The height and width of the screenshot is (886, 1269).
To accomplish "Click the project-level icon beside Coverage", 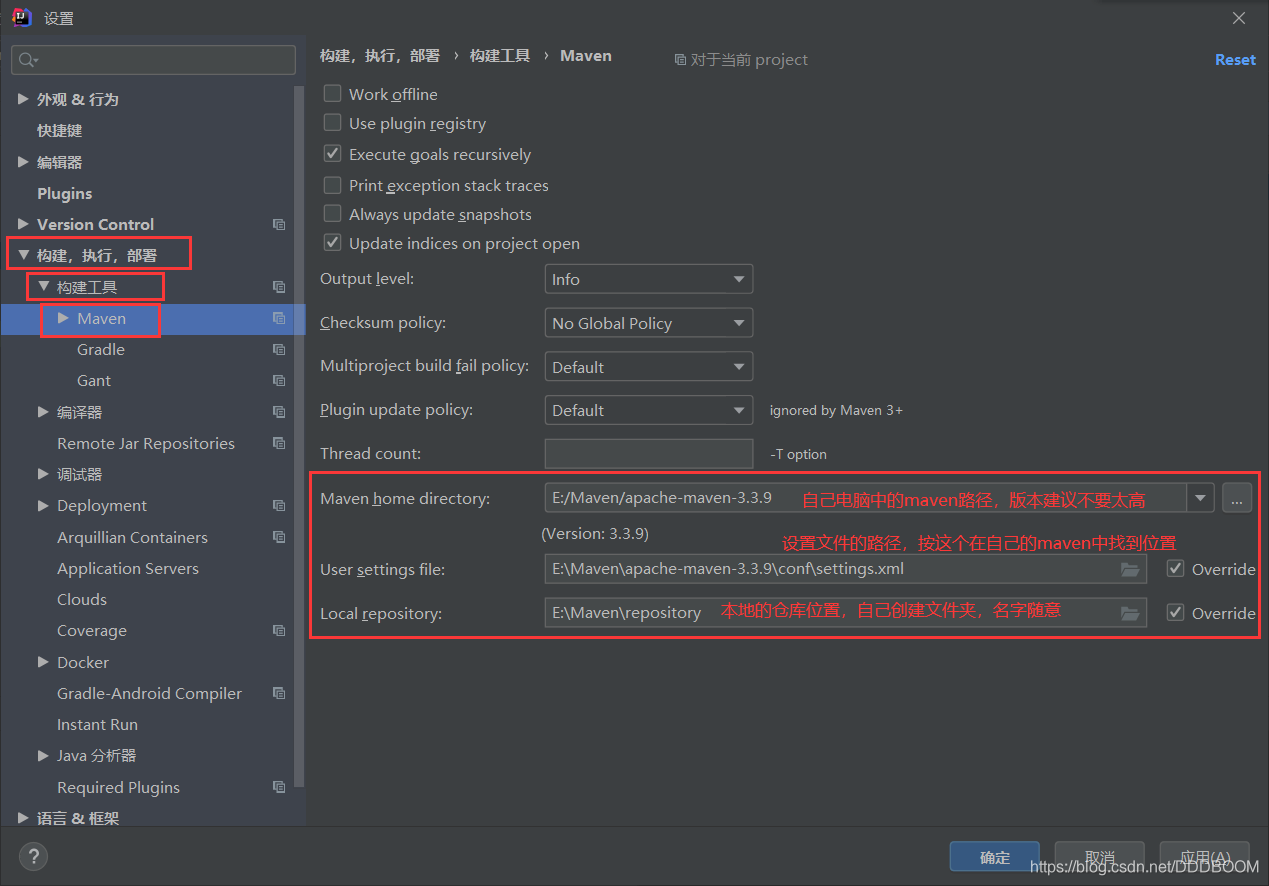I will click(x=279, y=631).
